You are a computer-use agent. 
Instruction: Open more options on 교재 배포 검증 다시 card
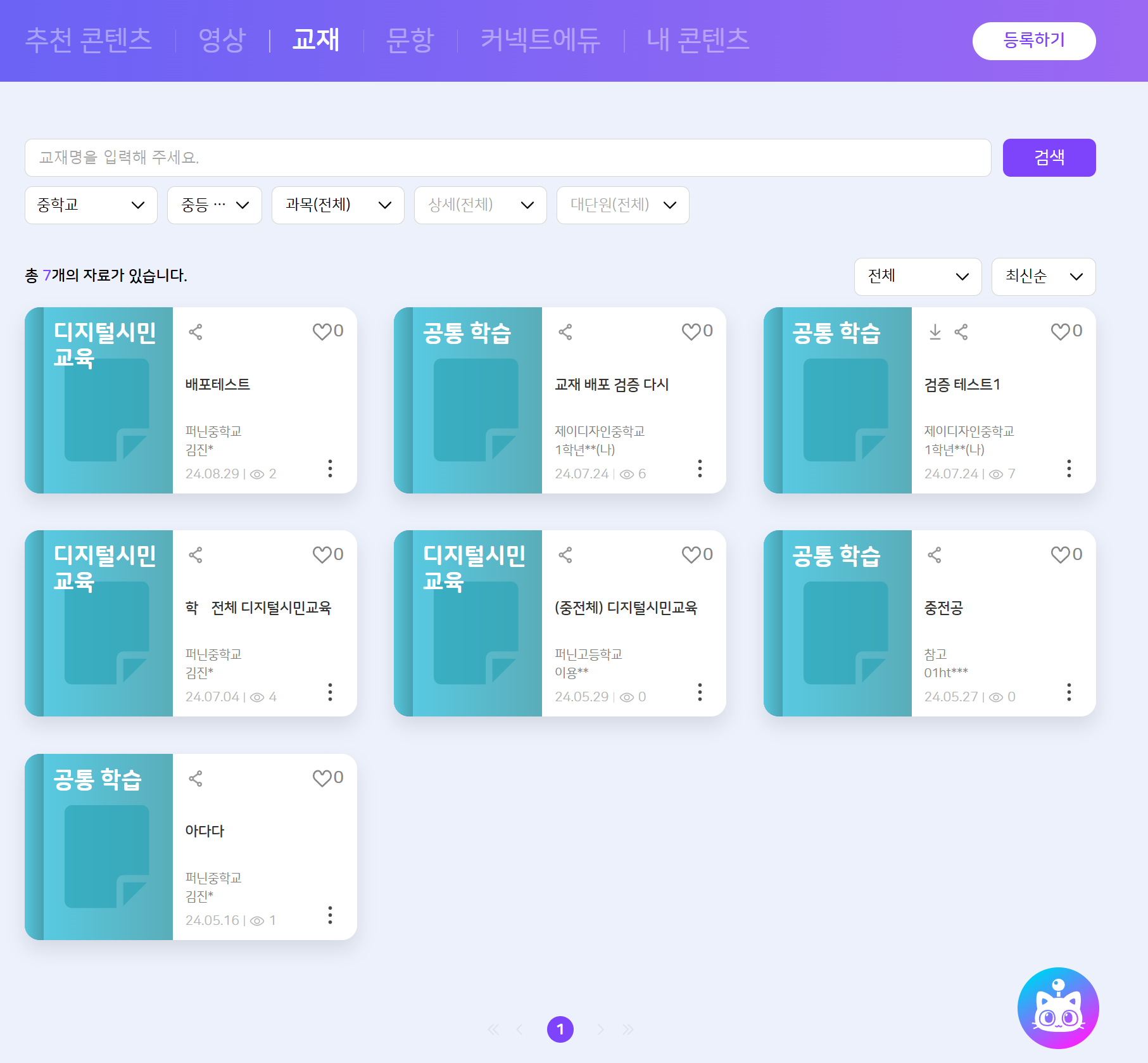tap(700, 469)
